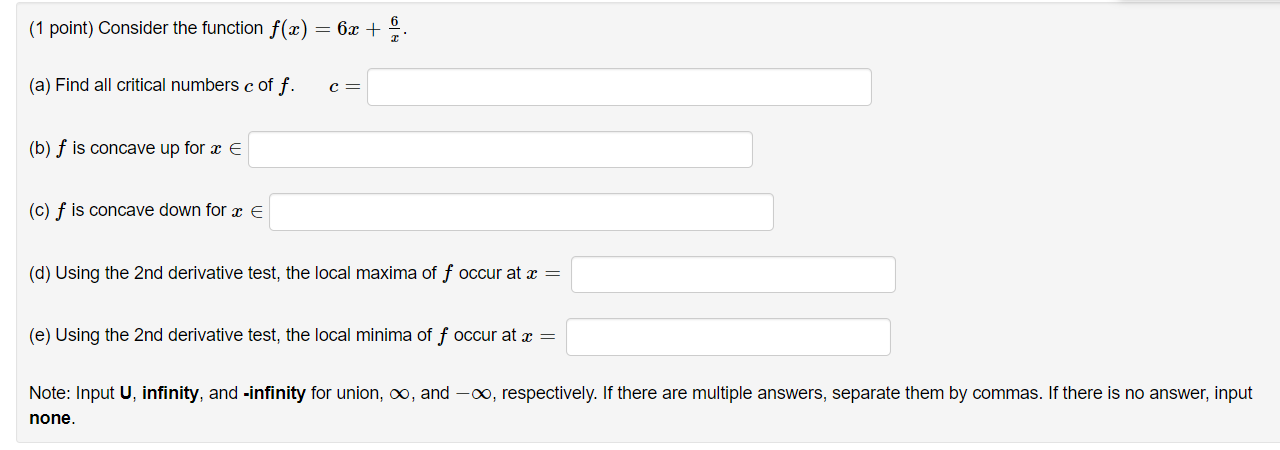Click the "(1 point)" text

[61, 29]
